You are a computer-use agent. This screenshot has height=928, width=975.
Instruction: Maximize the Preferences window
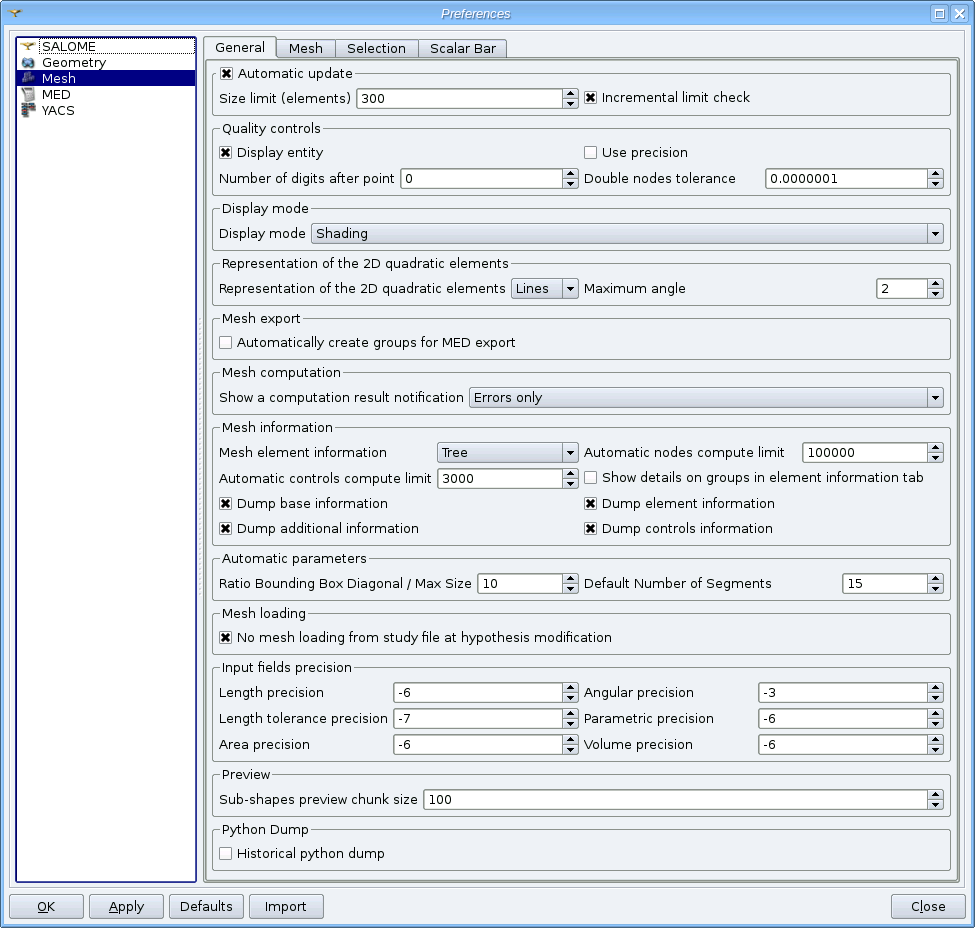point(940,14)
